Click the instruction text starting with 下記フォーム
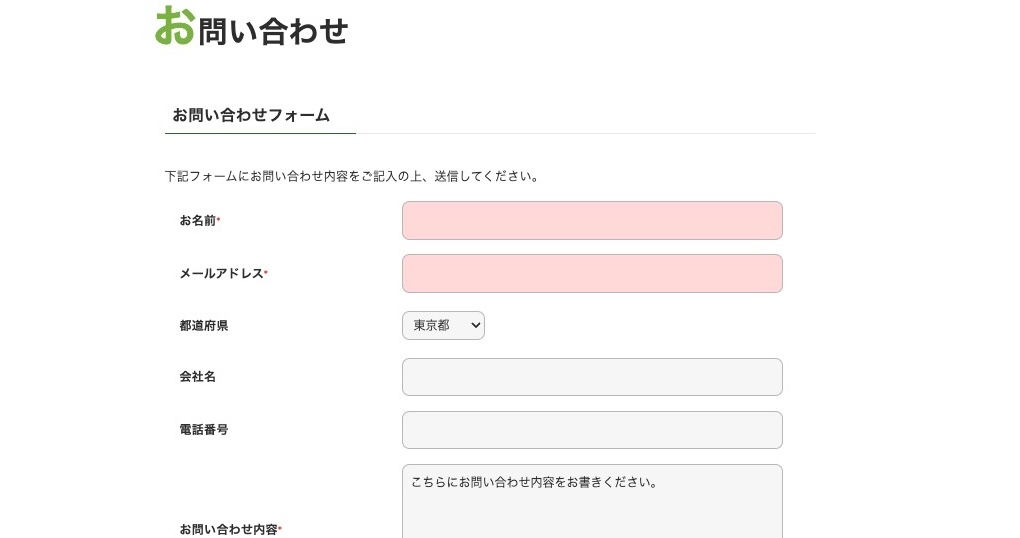The image size is (1020, 538). tap(353, 177)
